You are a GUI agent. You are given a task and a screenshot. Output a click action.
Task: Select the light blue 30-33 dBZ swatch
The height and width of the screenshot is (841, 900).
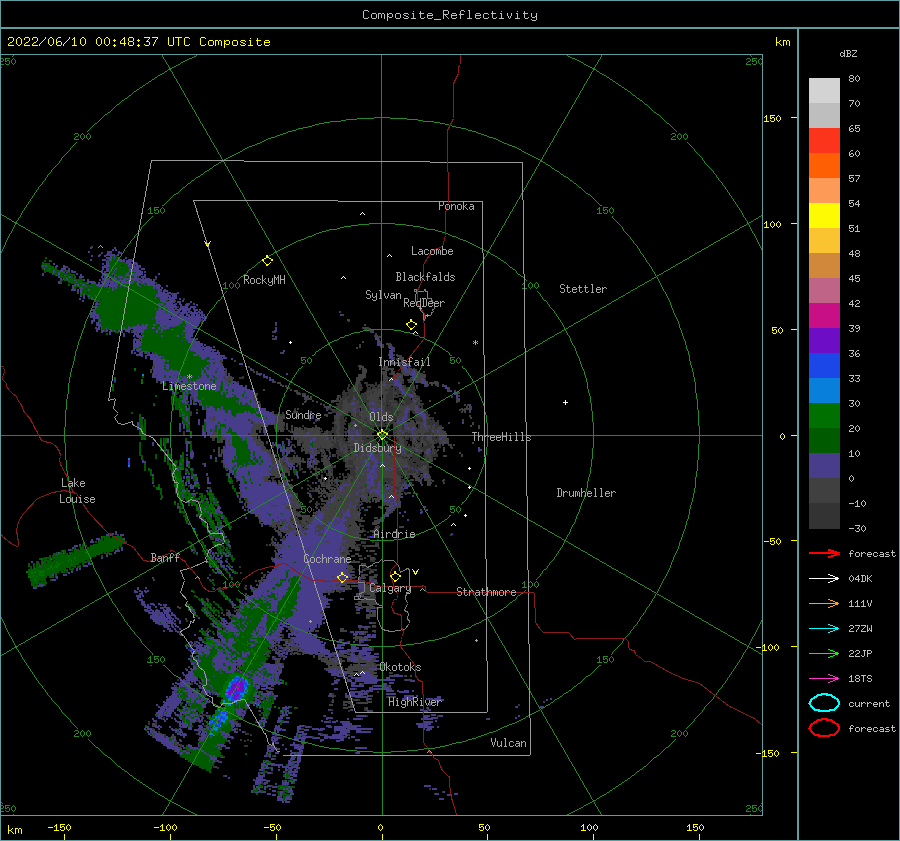point(824,391)
